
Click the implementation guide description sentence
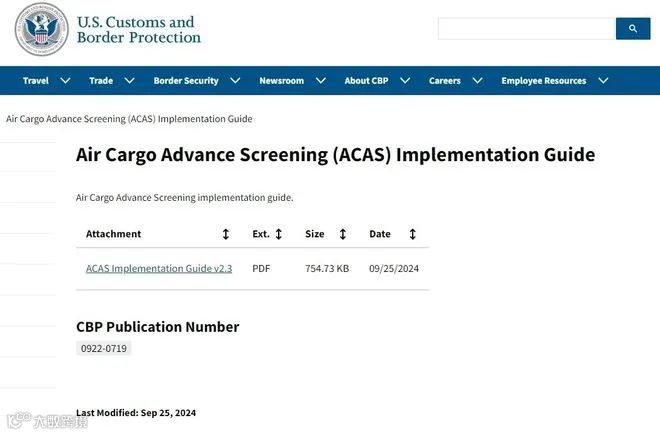coord(184,197)
